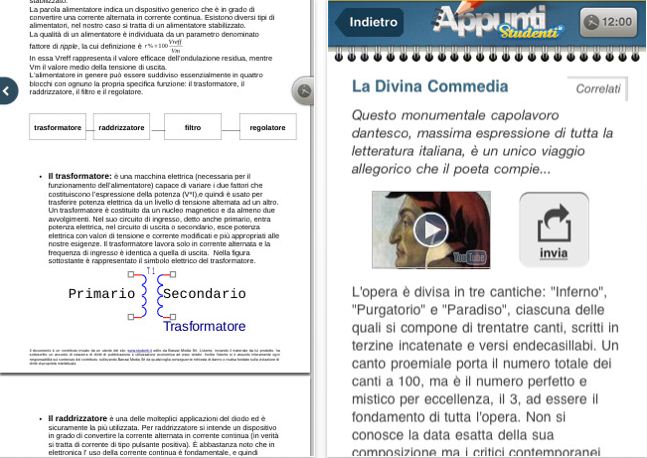Select the regolatore block in diagram
Viewport: 647px width, 458px height.
tap(267, 127)
